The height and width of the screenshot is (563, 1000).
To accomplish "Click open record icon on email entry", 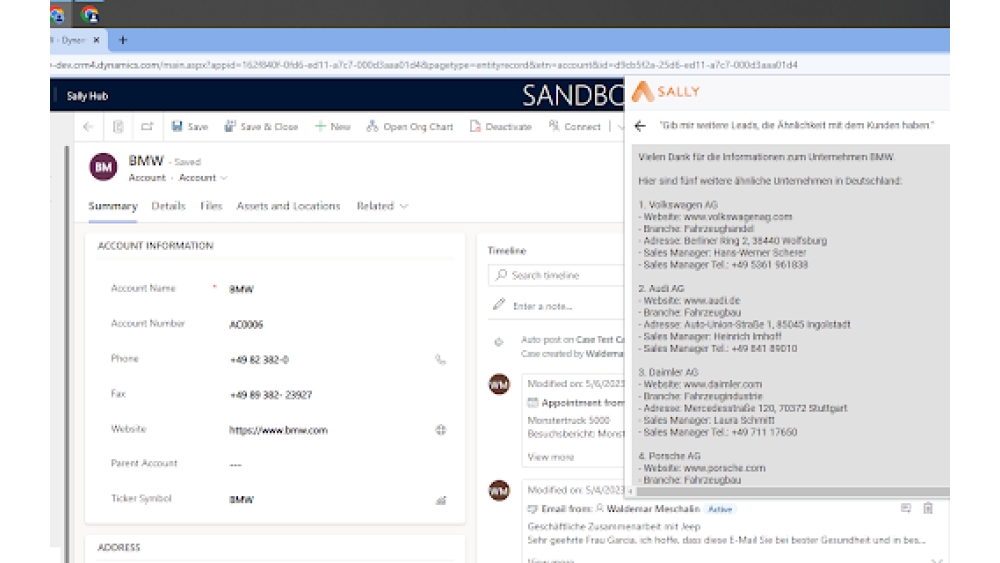I will point(906,508).
